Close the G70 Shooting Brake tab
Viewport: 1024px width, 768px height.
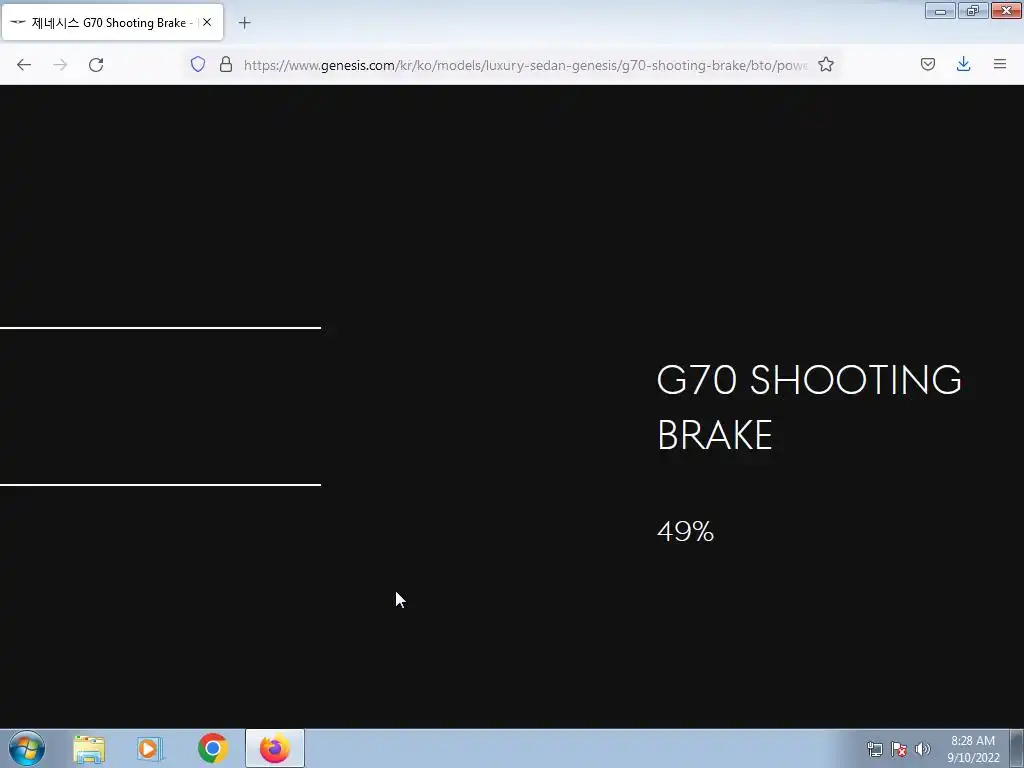[207, 22]
